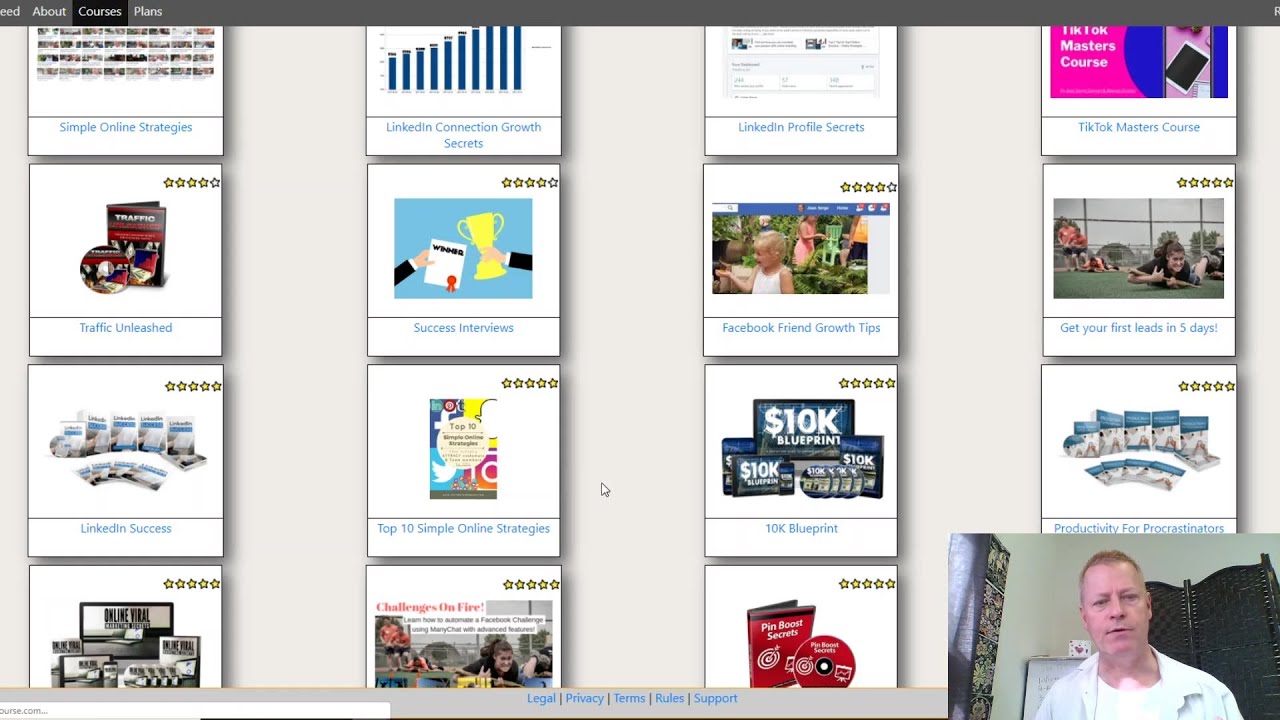Click star rating on Success Interviews card
1280x720 pixels.
(x=530, y=183)
